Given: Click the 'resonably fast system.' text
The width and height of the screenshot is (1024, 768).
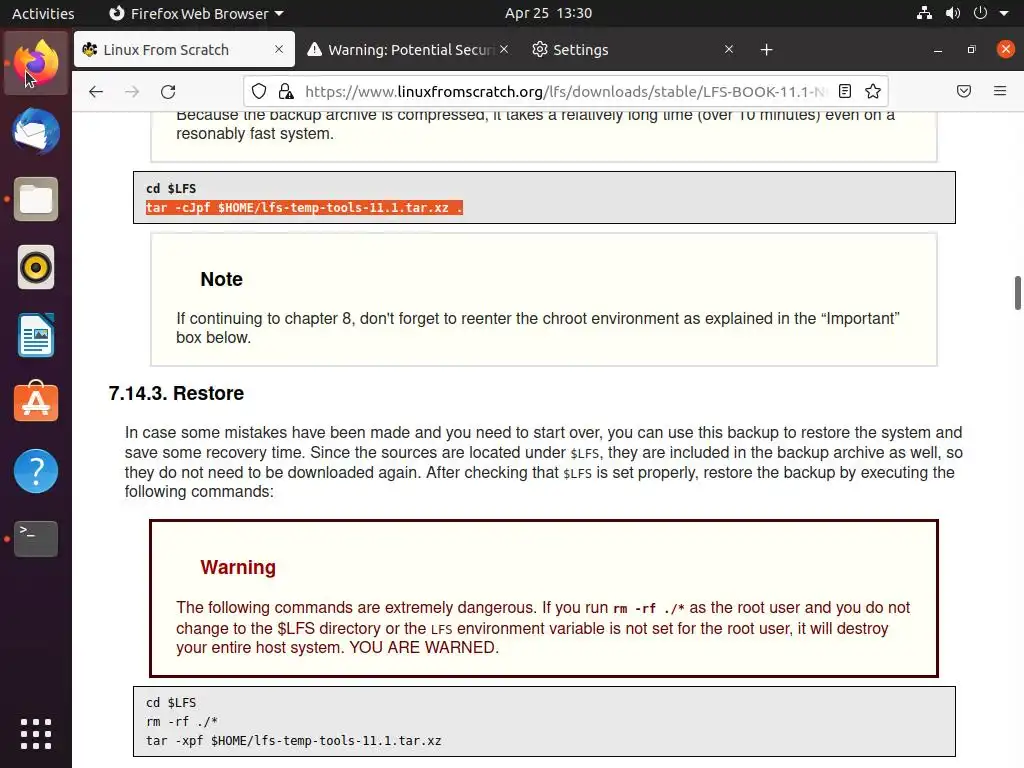Looking at the screenshot, I should pos(255,134).
